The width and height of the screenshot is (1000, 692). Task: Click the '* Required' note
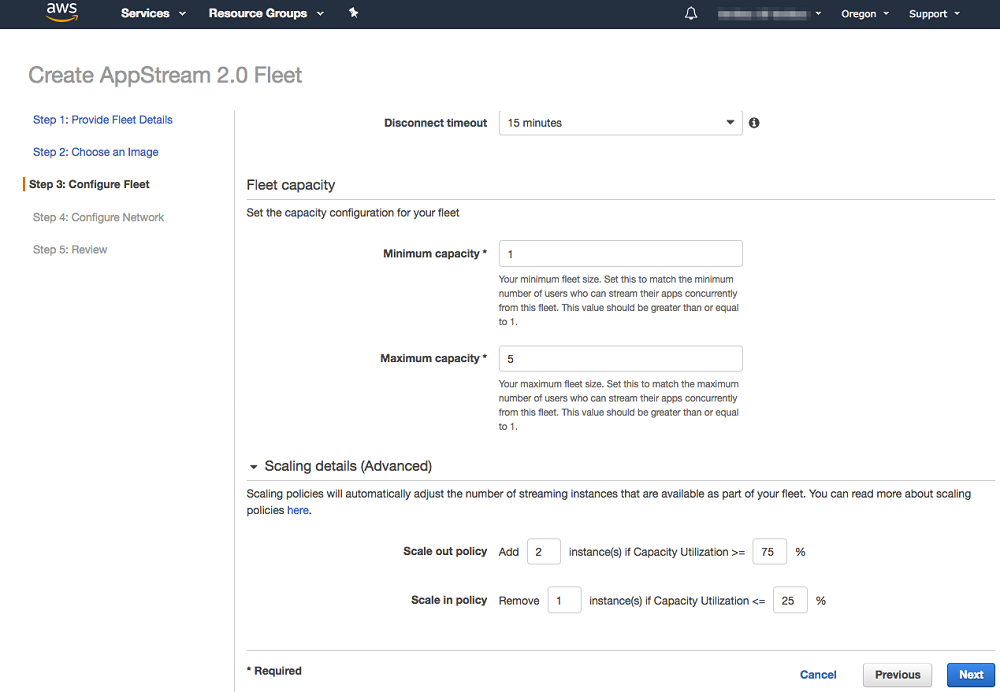coord(274,671)
